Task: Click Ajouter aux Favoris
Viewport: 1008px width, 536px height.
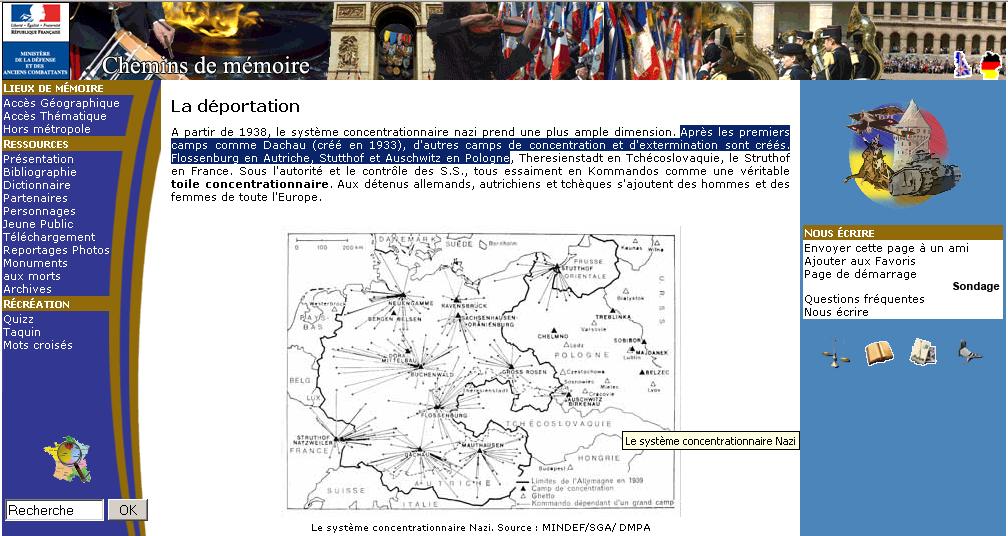Action: [x=860, y=261]
